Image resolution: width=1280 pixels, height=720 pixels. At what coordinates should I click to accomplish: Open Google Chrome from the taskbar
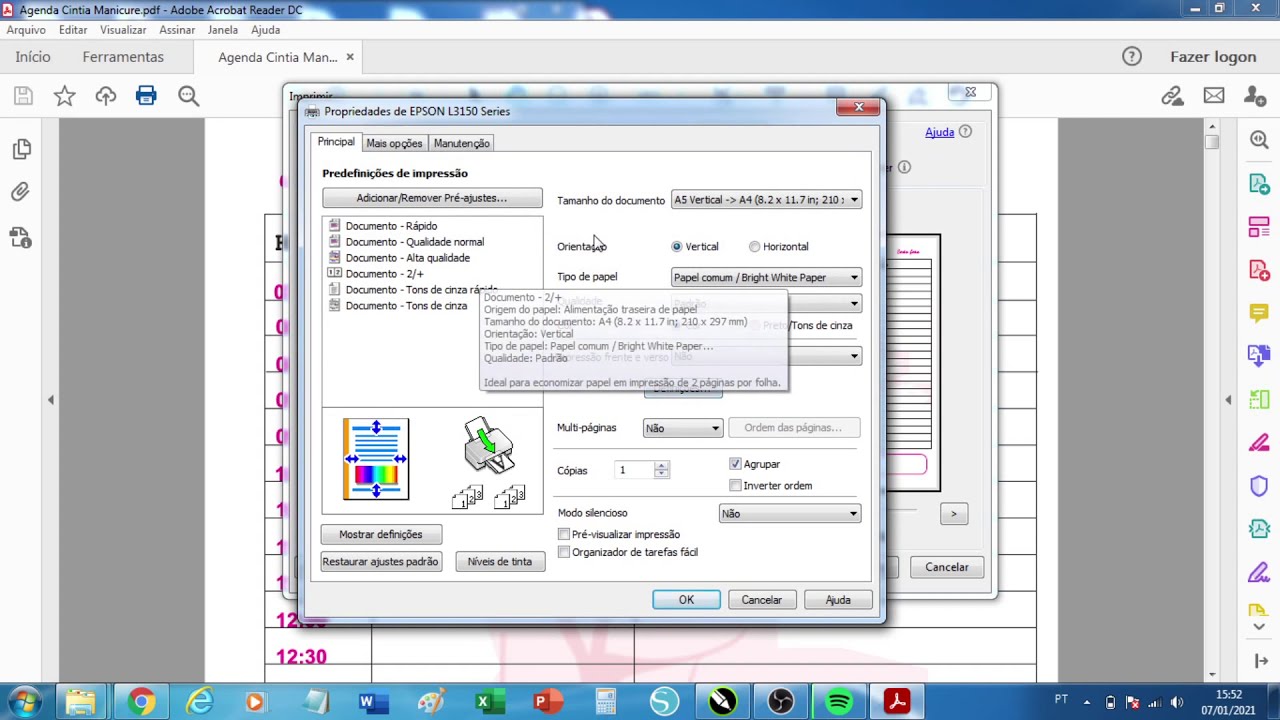pos(141,702)
